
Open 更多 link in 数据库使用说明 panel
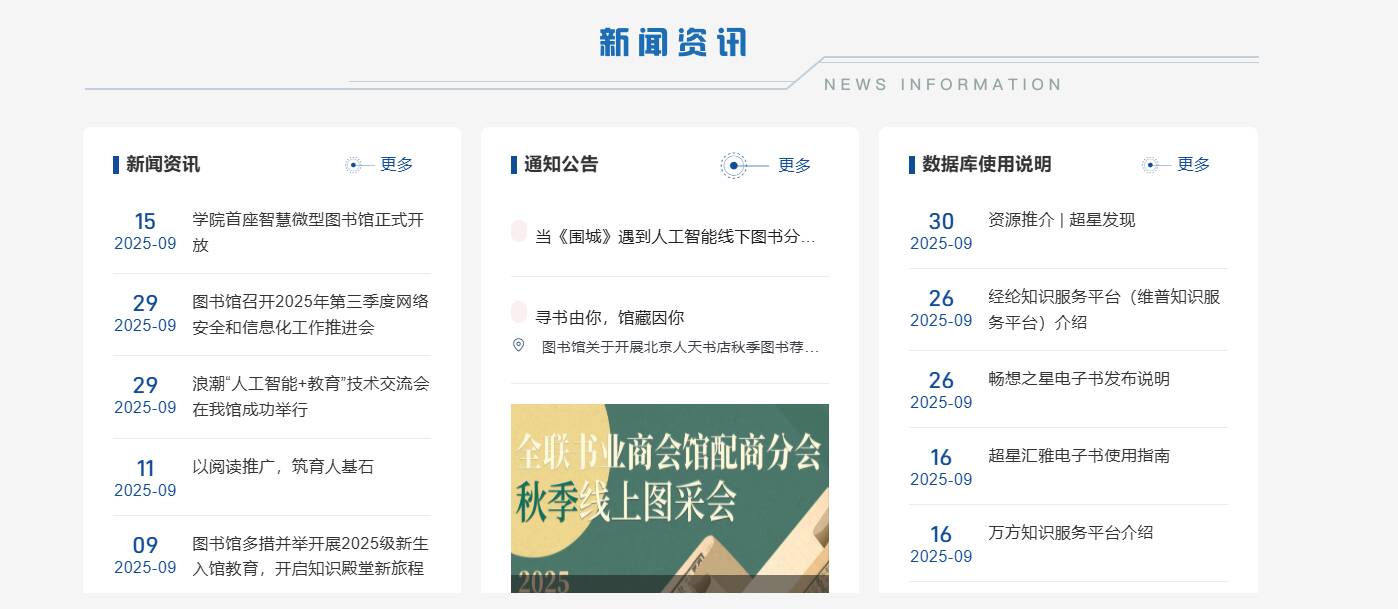click(1193, 165)
